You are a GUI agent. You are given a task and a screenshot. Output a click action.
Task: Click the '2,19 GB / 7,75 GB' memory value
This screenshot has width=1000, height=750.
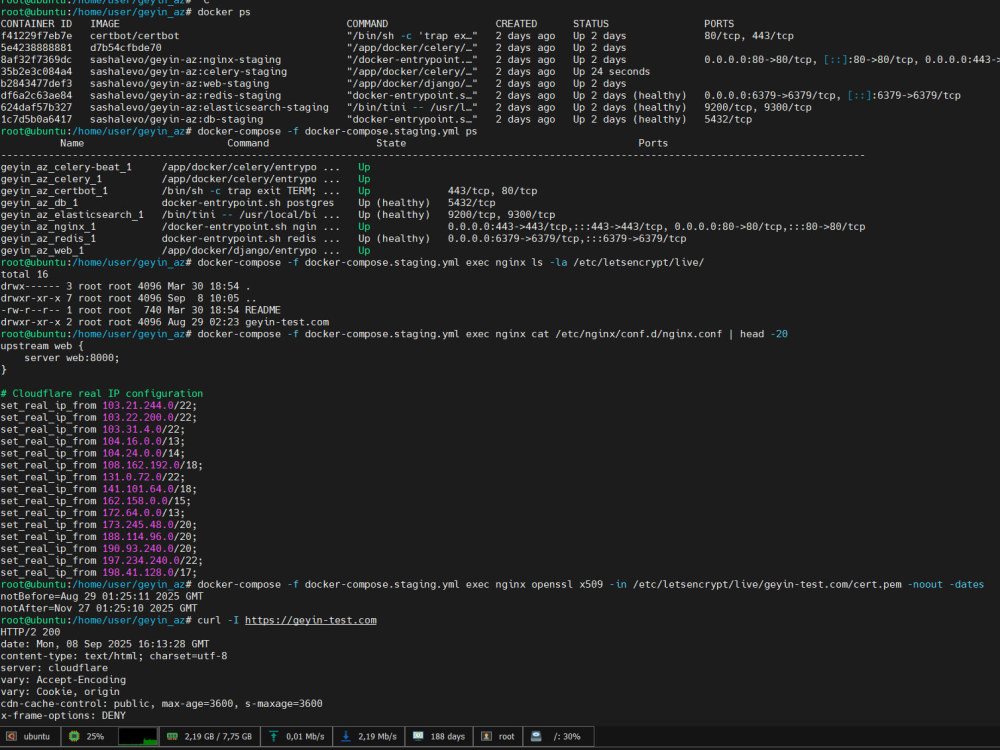218,737
